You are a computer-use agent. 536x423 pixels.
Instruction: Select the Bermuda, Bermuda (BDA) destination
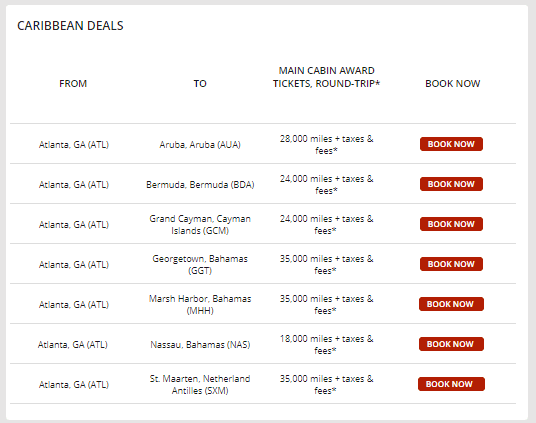(x=200, y=185)
